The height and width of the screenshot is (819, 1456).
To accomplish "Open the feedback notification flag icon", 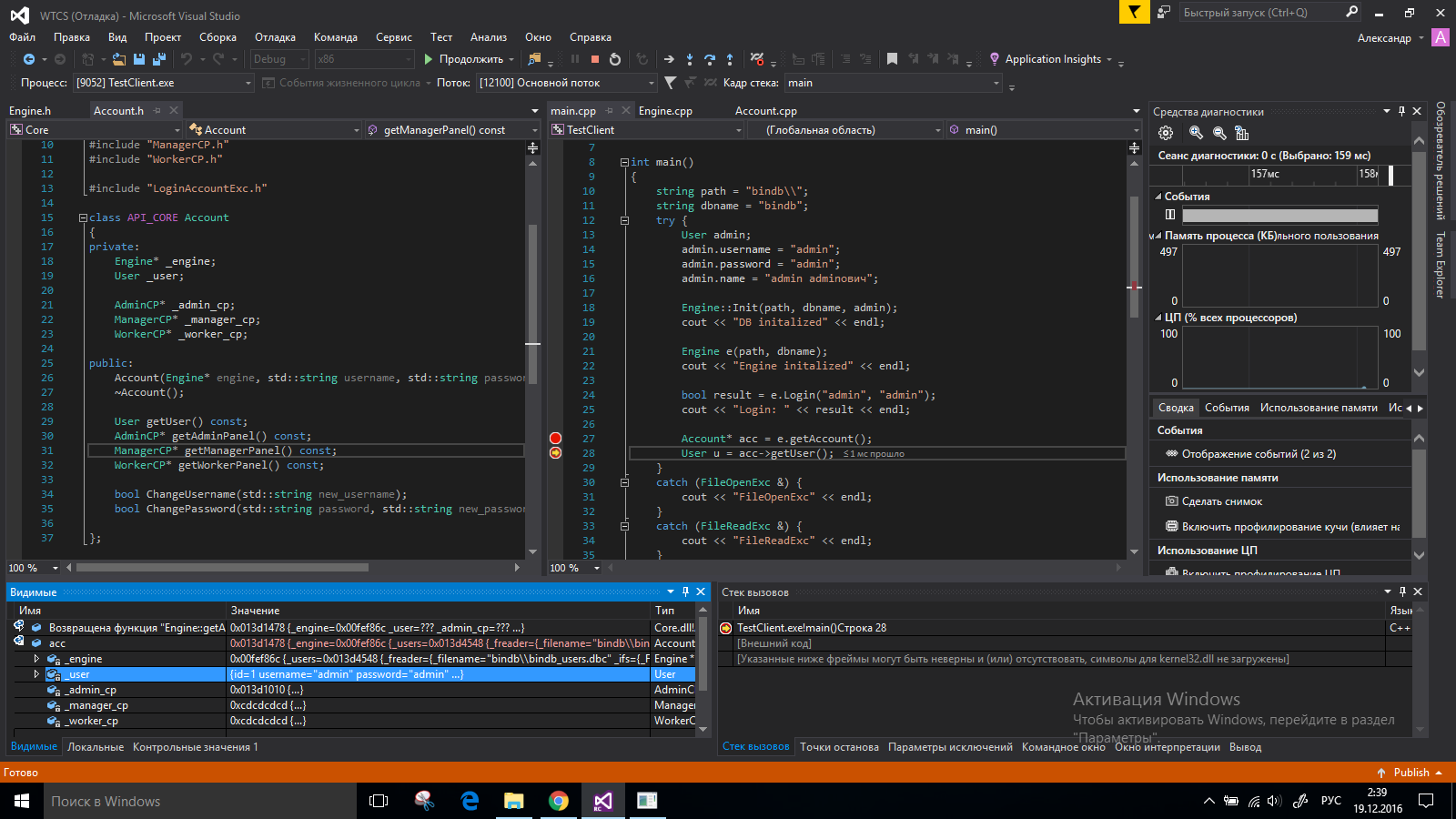I will [1134, 12].
